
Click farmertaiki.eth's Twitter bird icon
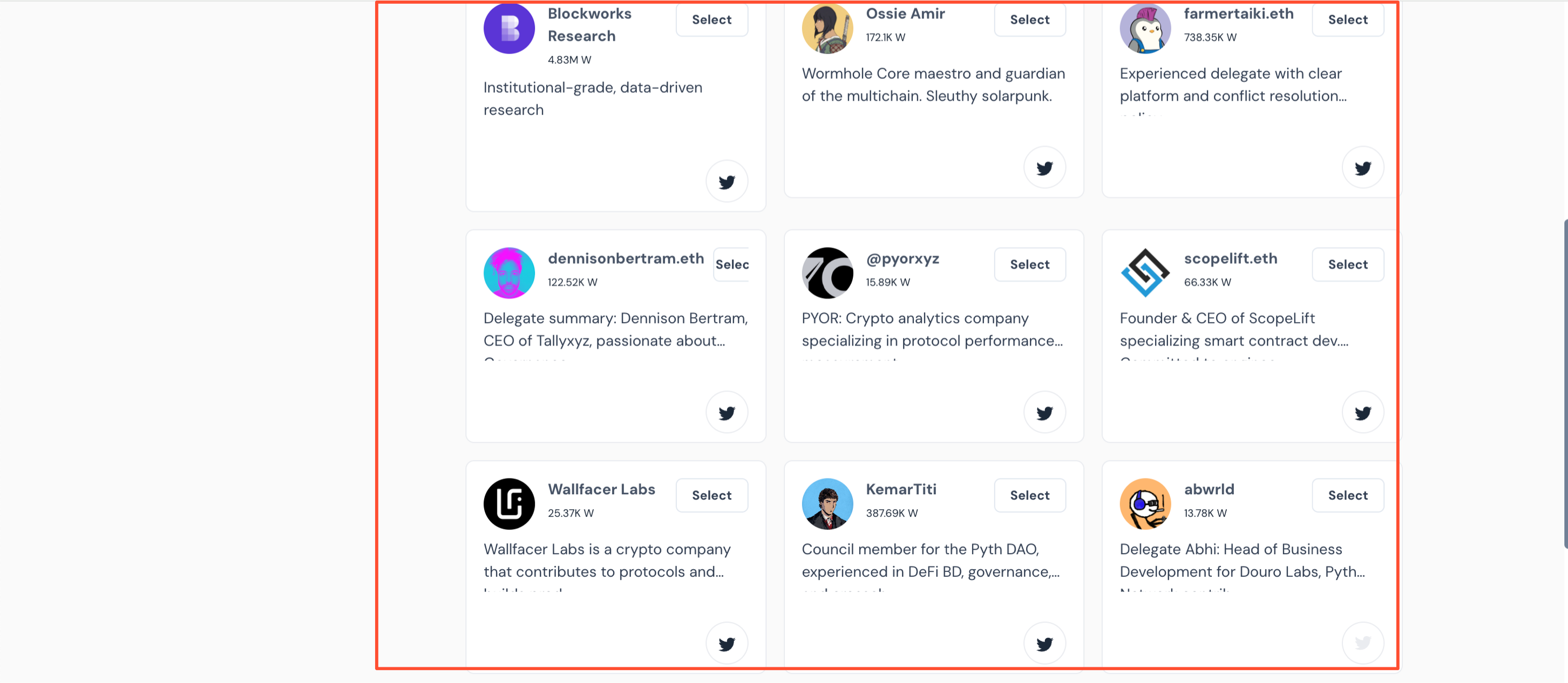[1362, 167]
